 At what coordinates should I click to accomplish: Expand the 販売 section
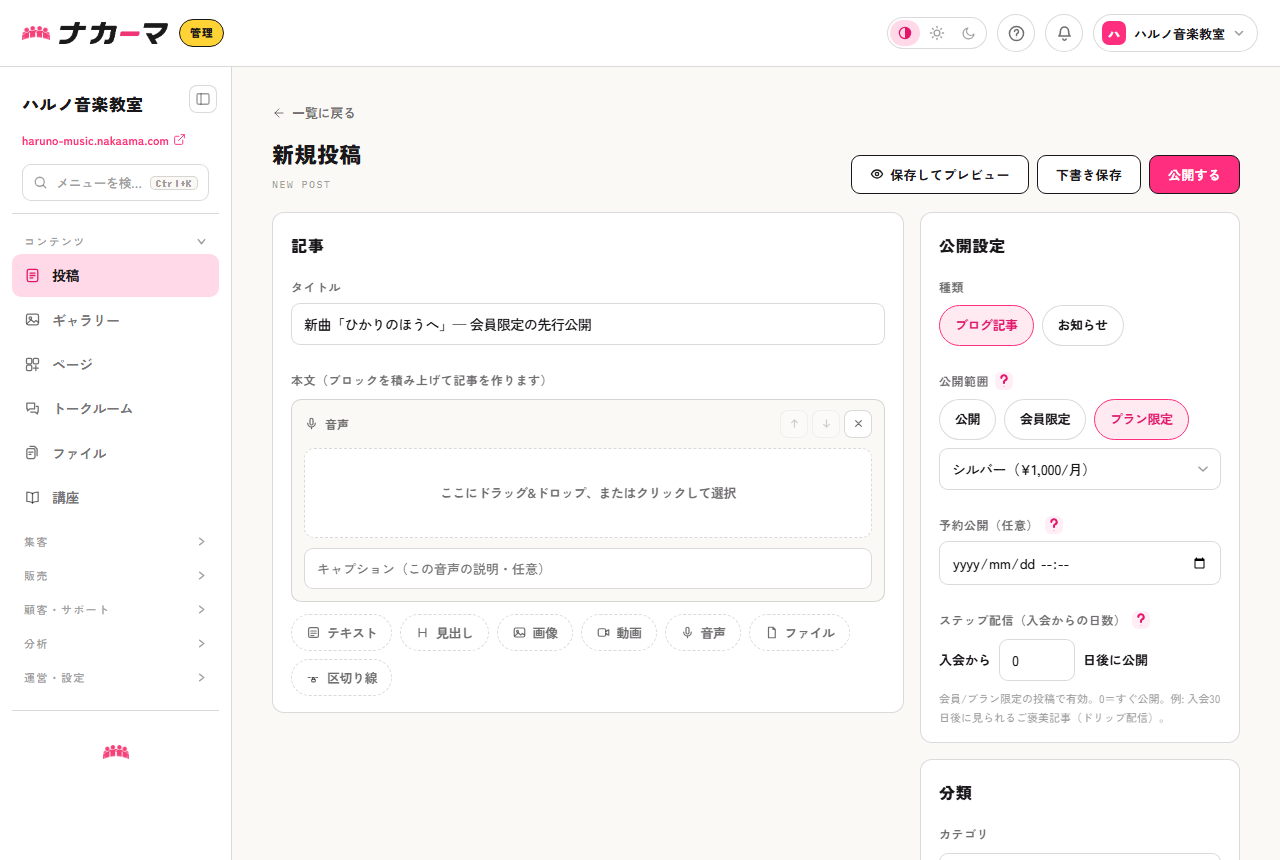[x=115, y=576]
